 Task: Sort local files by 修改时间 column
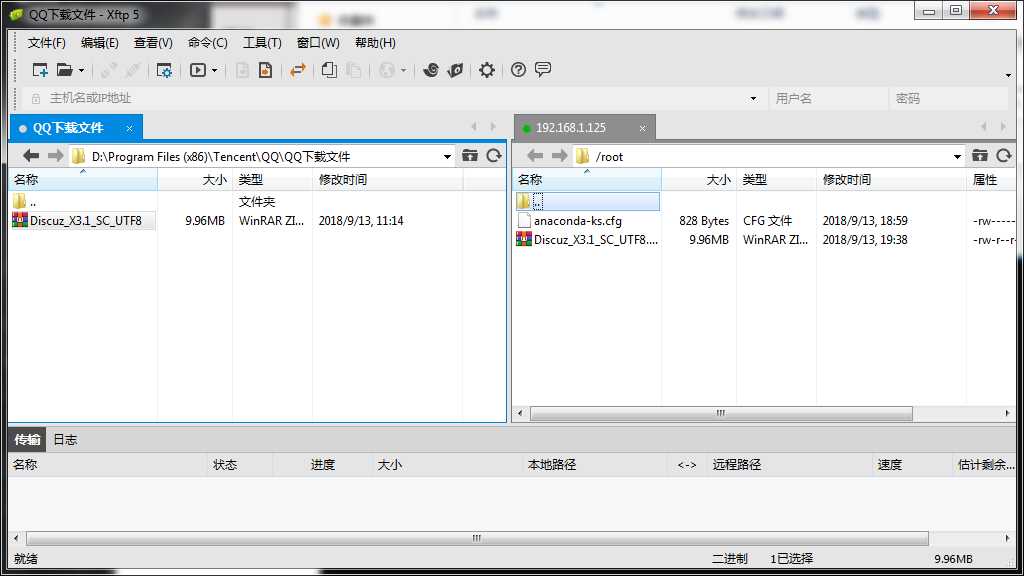[388, 180]
